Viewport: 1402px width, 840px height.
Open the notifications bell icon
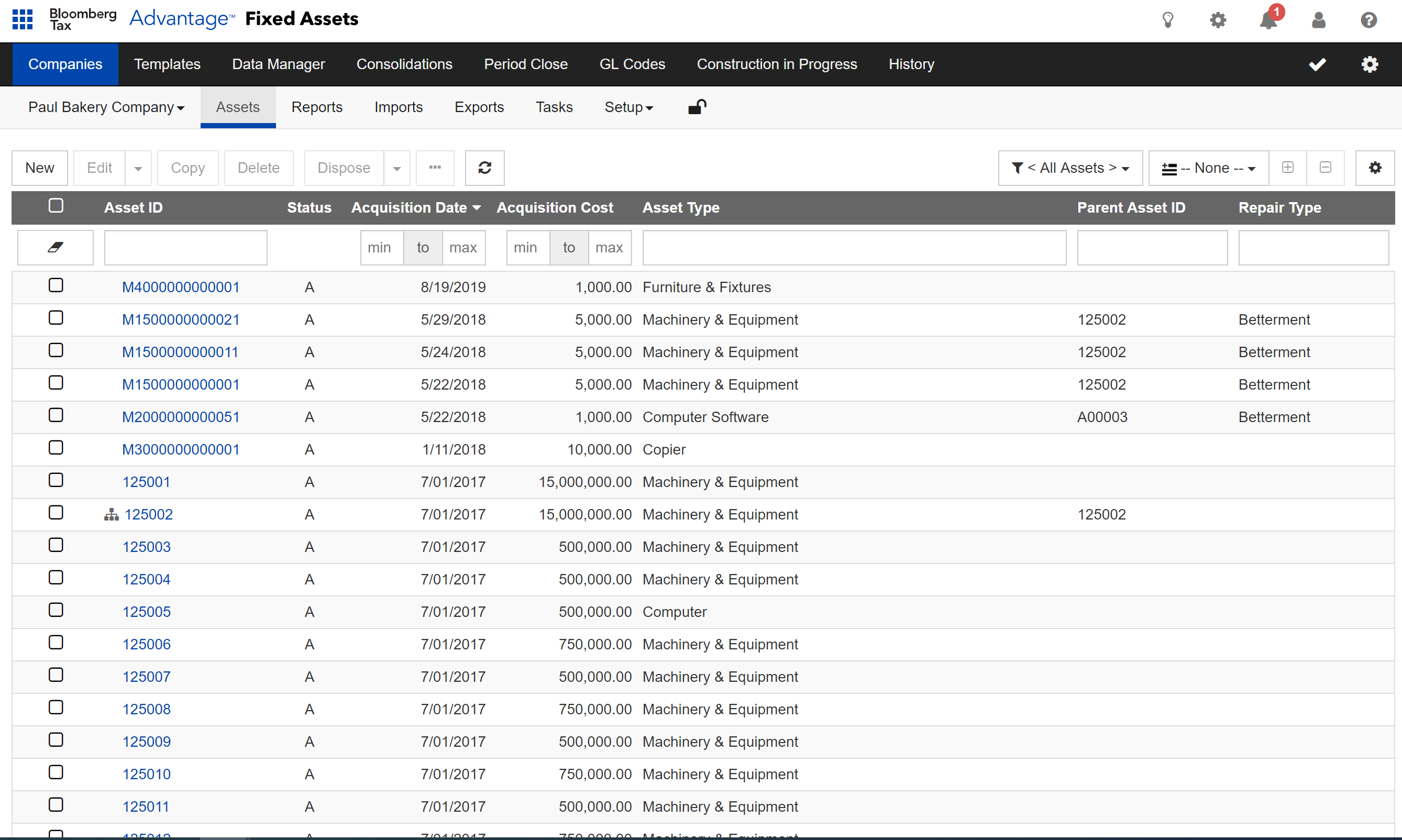tap(1268, 20)
